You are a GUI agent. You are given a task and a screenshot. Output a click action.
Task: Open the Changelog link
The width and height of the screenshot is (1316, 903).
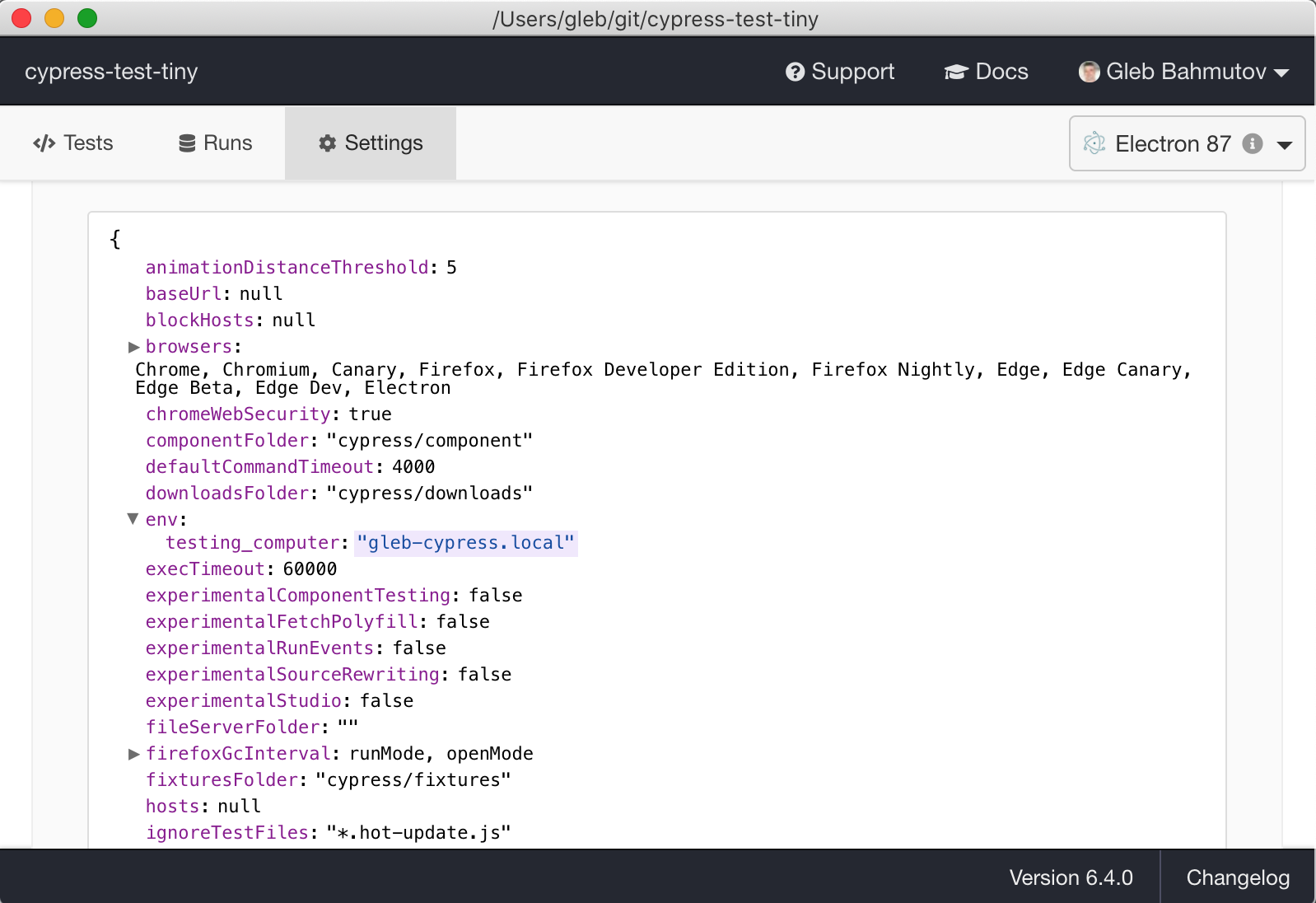[1238, 877]
